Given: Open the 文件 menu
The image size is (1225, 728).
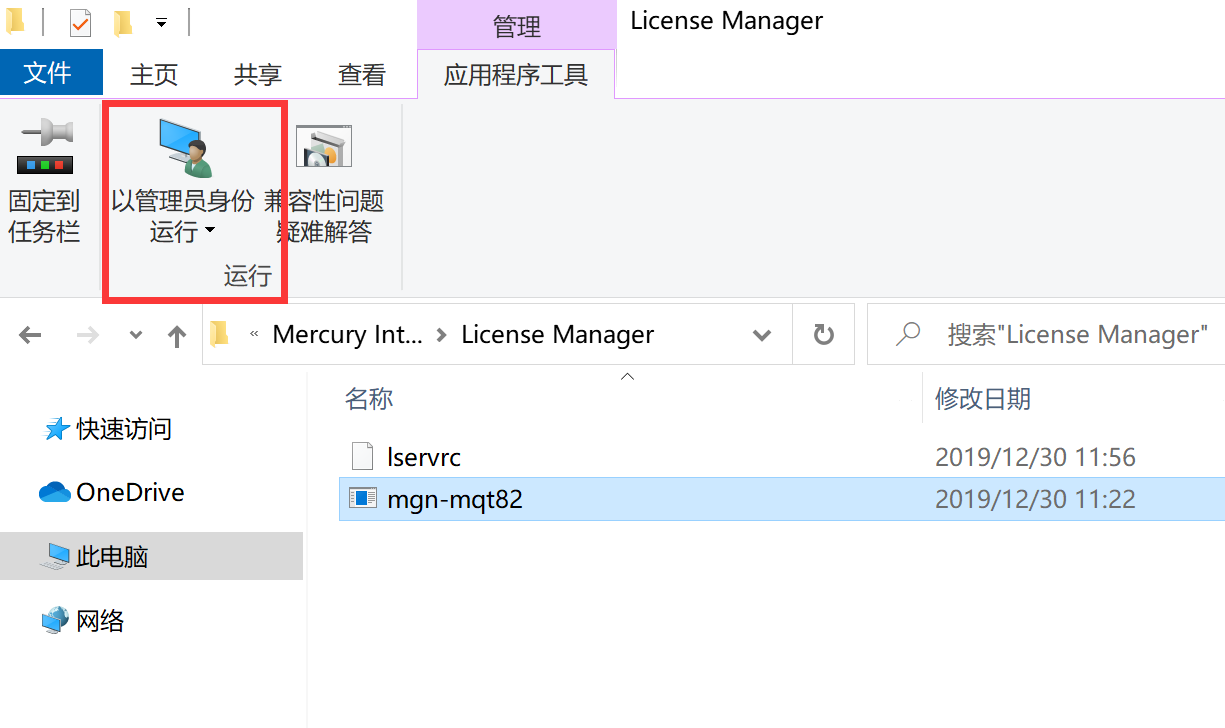Looking at the screenshot, I should [51, 72].
